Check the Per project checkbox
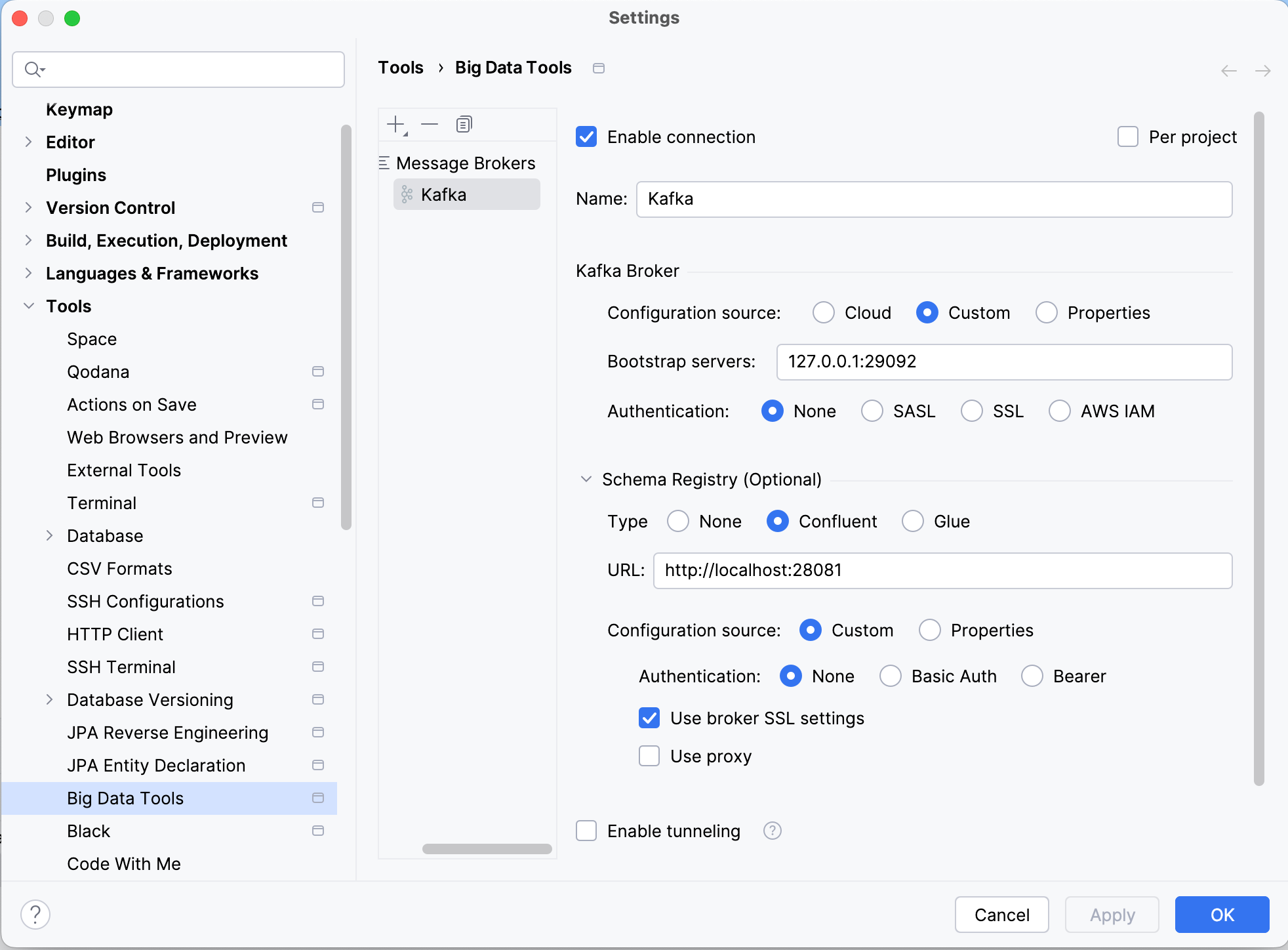The width and height of the screenshot is (1288, 950). [1127, 136]
